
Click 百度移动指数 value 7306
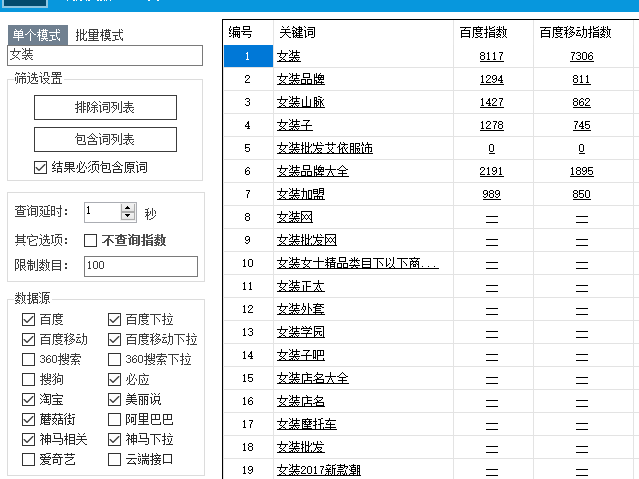tap(582, 56)
